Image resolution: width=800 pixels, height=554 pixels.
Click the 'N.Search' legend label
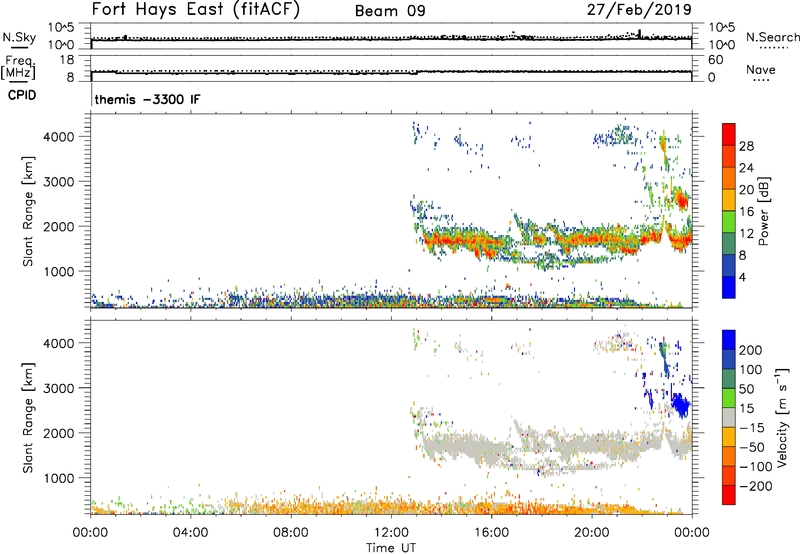pyautogui.click(x=772, y=37)
